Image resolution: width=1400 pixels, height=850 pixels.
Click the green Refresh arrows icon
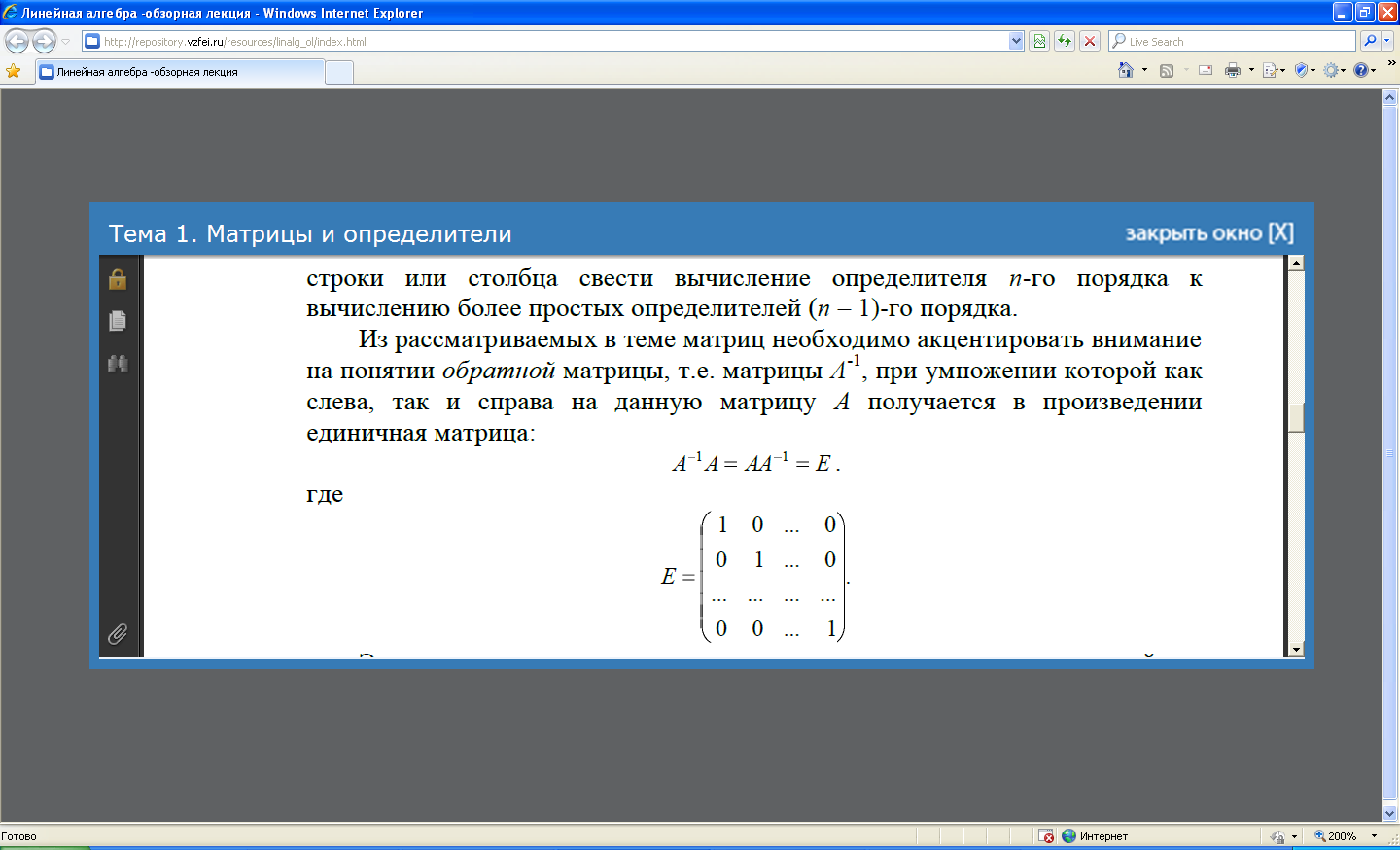pos(1065,41)
